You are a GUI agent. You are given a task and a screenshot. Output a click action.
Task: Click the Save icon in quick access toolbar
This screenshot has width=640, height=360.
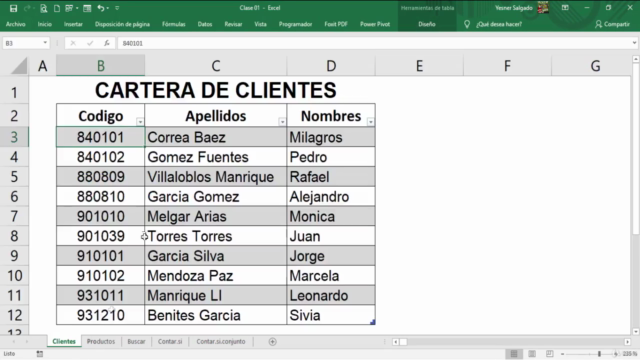pos(13,8)
